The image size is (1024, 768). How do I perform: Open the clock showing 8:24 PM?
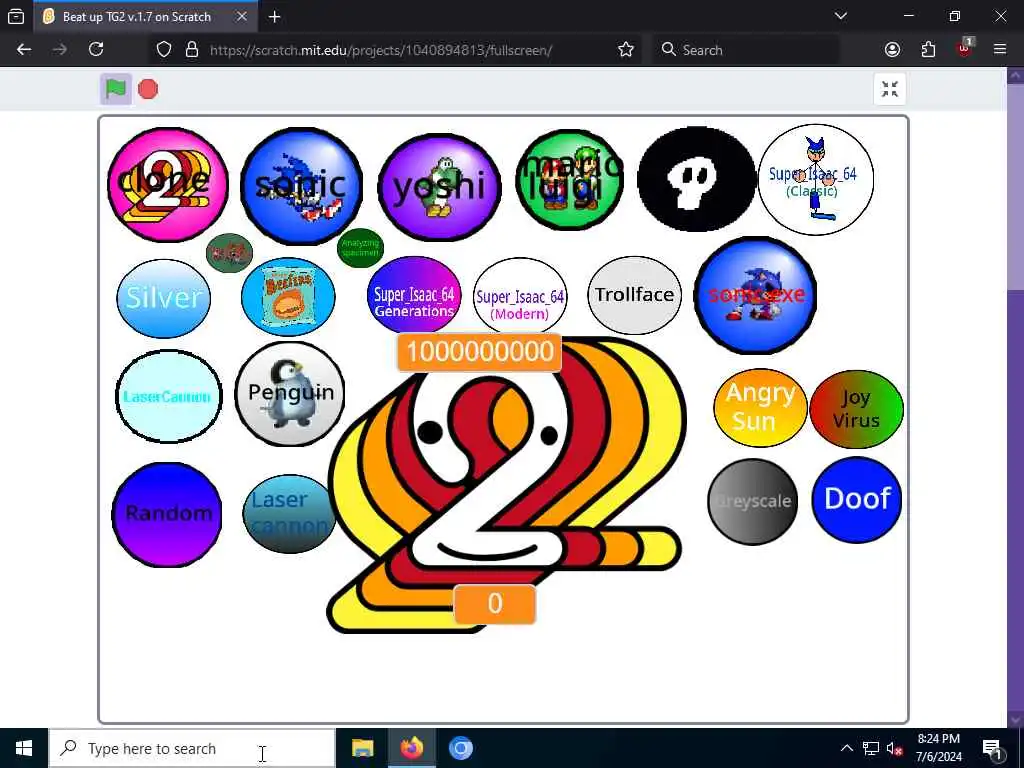coord(938,748)
